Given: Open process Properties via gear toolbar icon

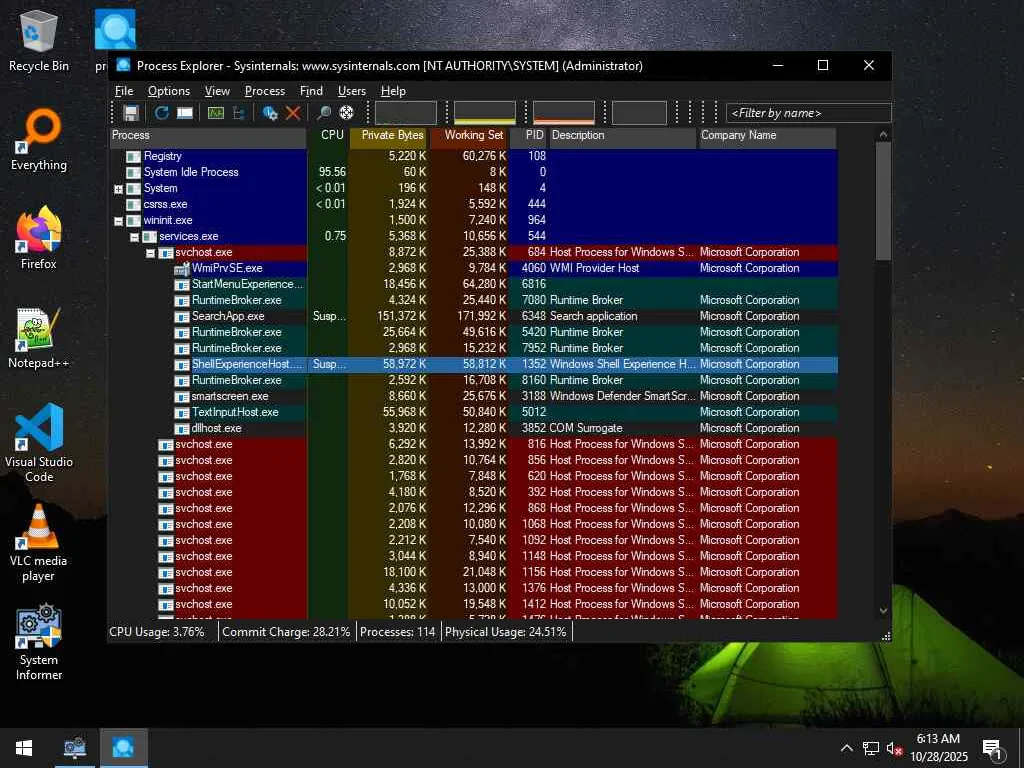Looking at the screenshot, I should 270,113.
